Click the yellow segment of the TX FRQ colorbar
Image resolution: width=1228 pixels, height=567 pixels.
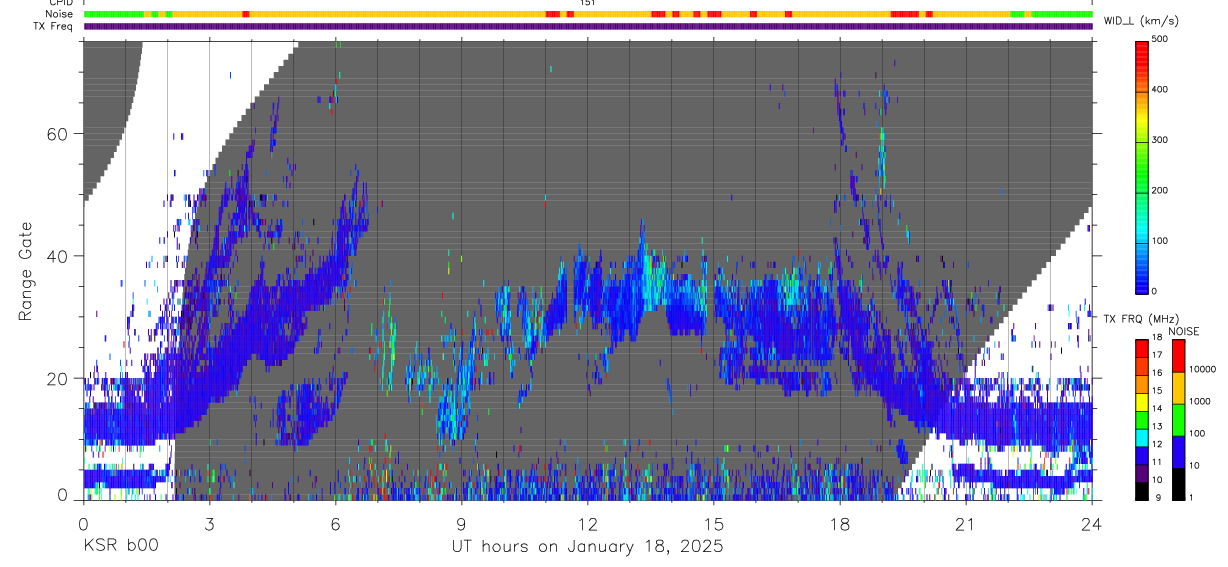coord(1141,402)
